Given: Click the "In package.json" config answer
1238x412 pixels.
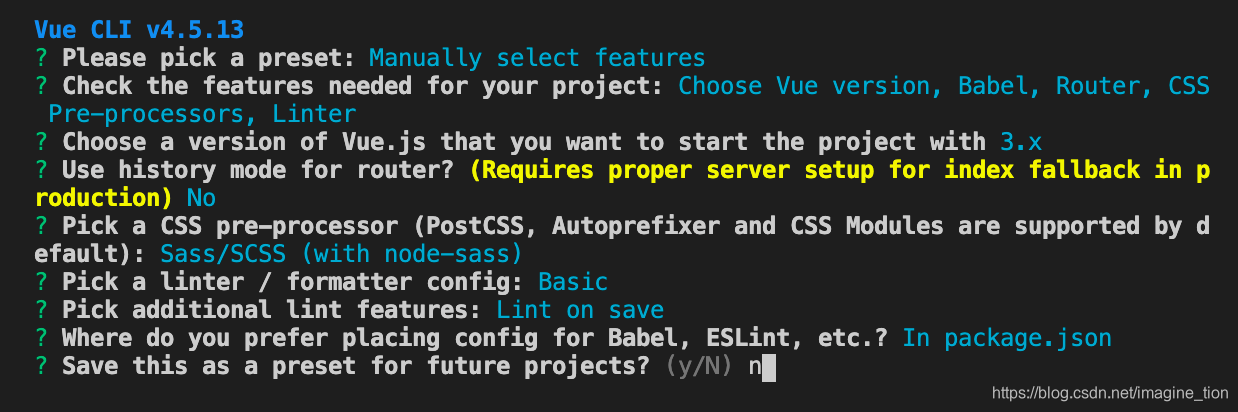Looking at the screenshot, I should point(1006,338).
